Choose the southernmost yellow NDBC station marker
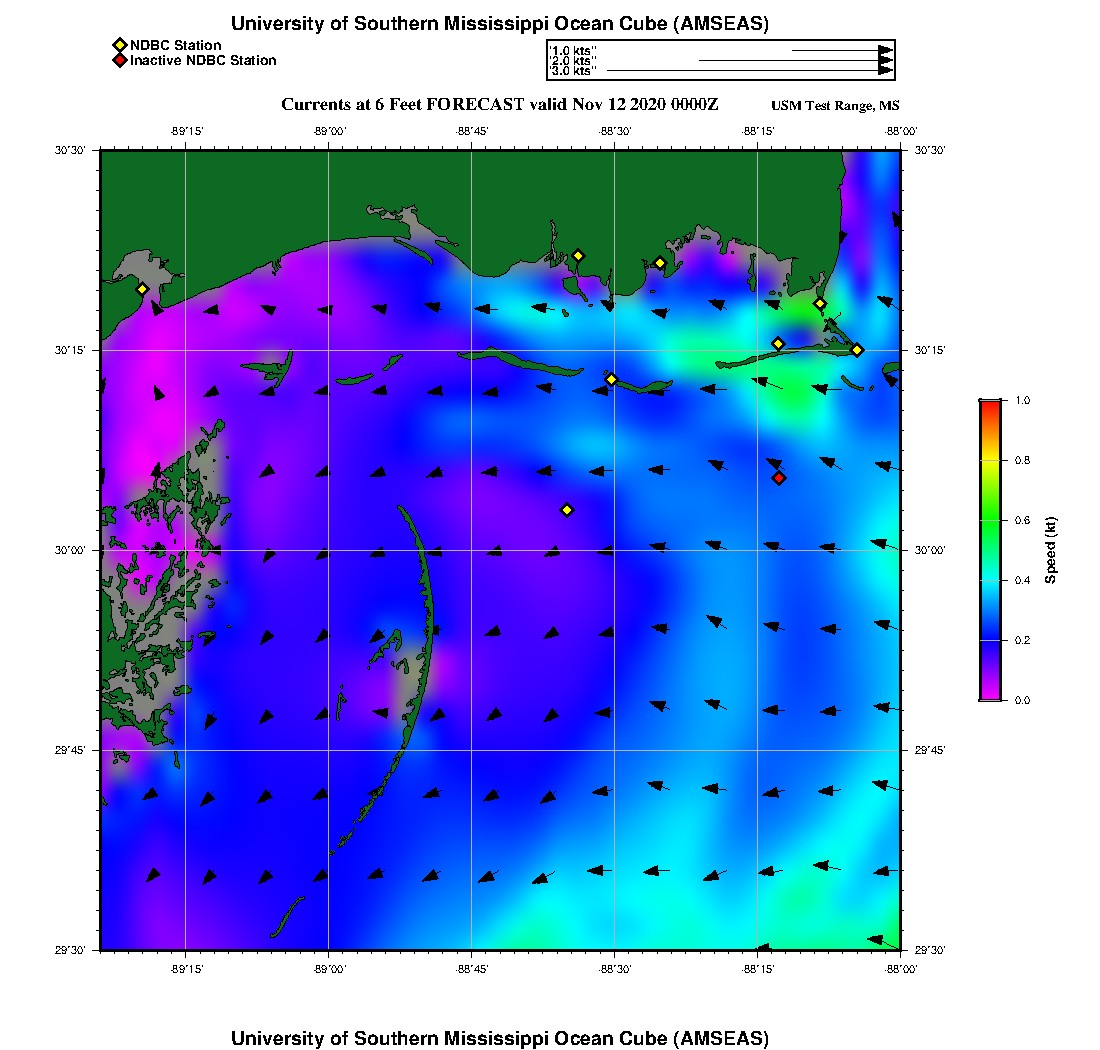 coord(567,510)
